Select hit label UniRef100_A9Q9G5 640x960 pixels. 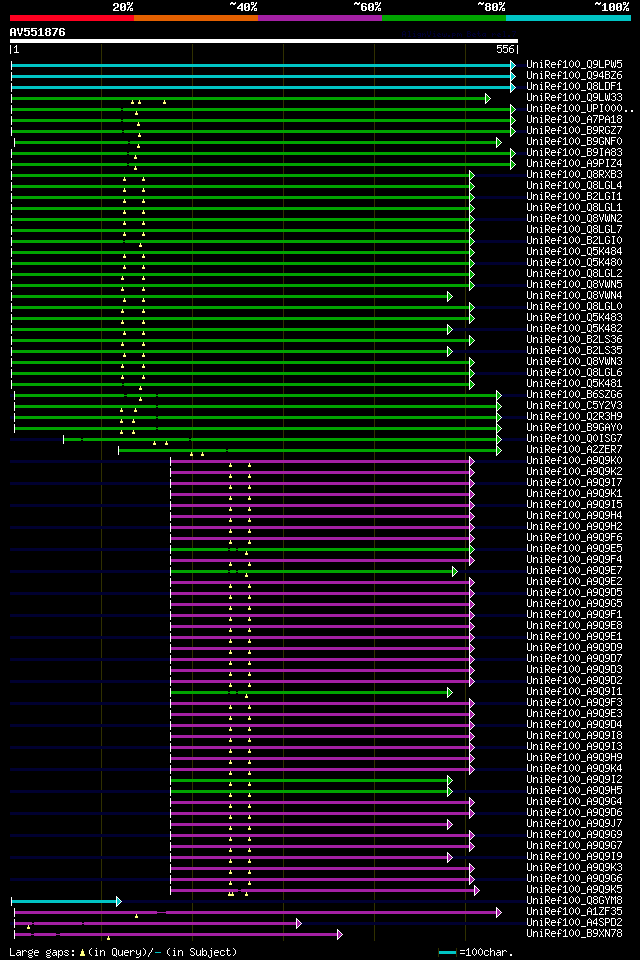[x=574, y=604]
